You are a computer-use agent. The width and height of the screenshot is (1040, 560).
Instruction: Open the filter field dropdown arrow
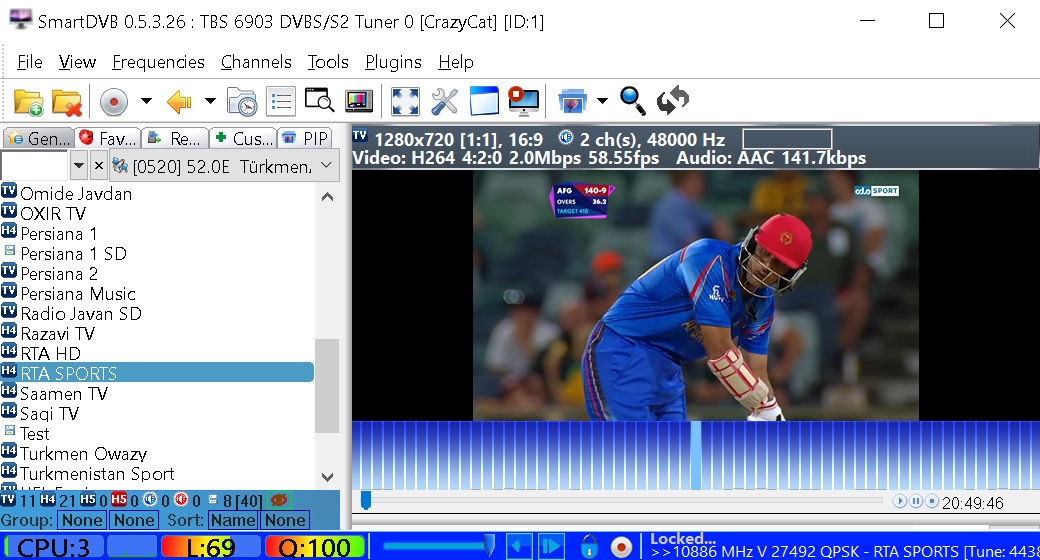click(x=78, y=165)
